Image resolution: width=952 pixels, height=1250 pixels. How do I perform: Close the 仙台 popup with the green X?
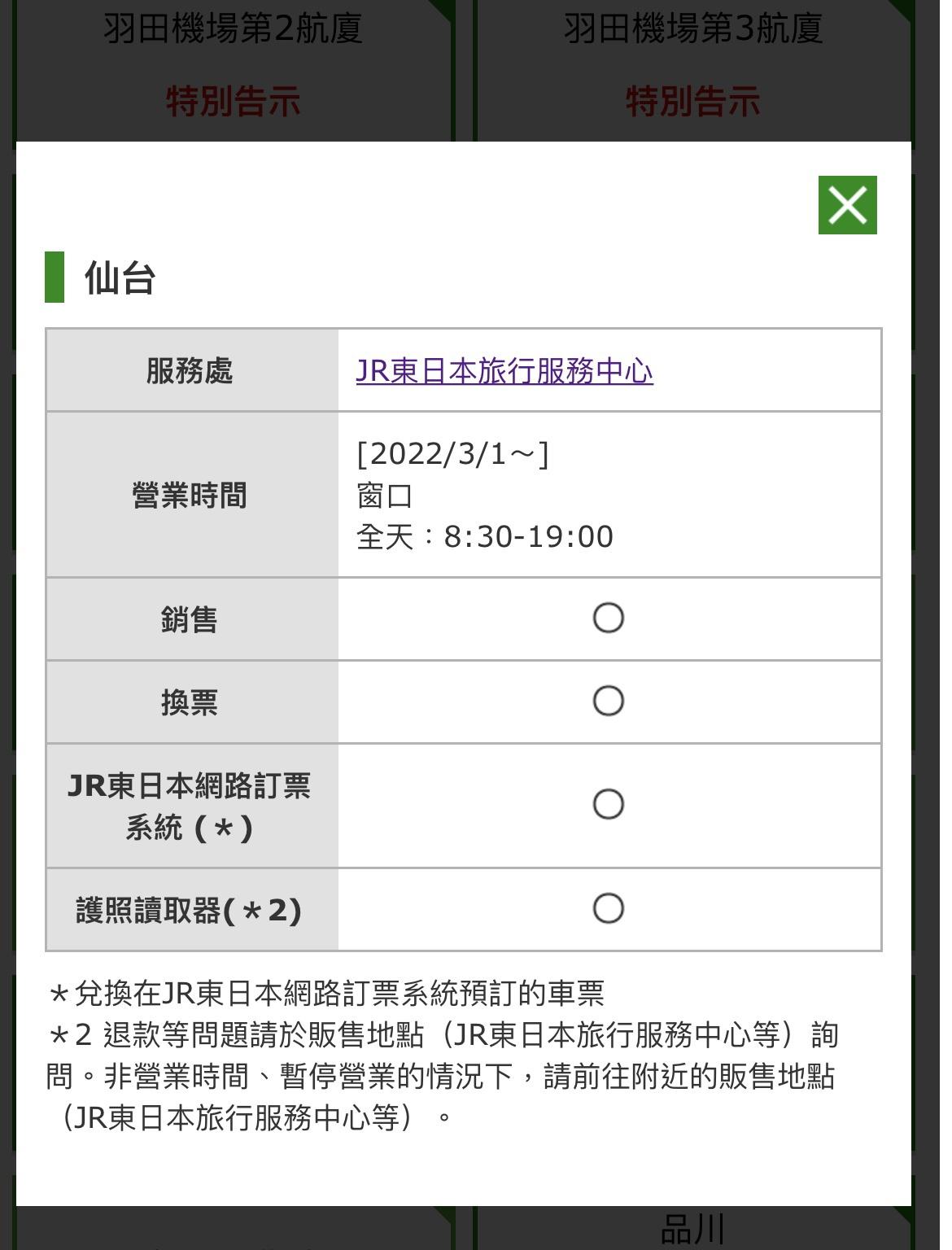[847, 205]
